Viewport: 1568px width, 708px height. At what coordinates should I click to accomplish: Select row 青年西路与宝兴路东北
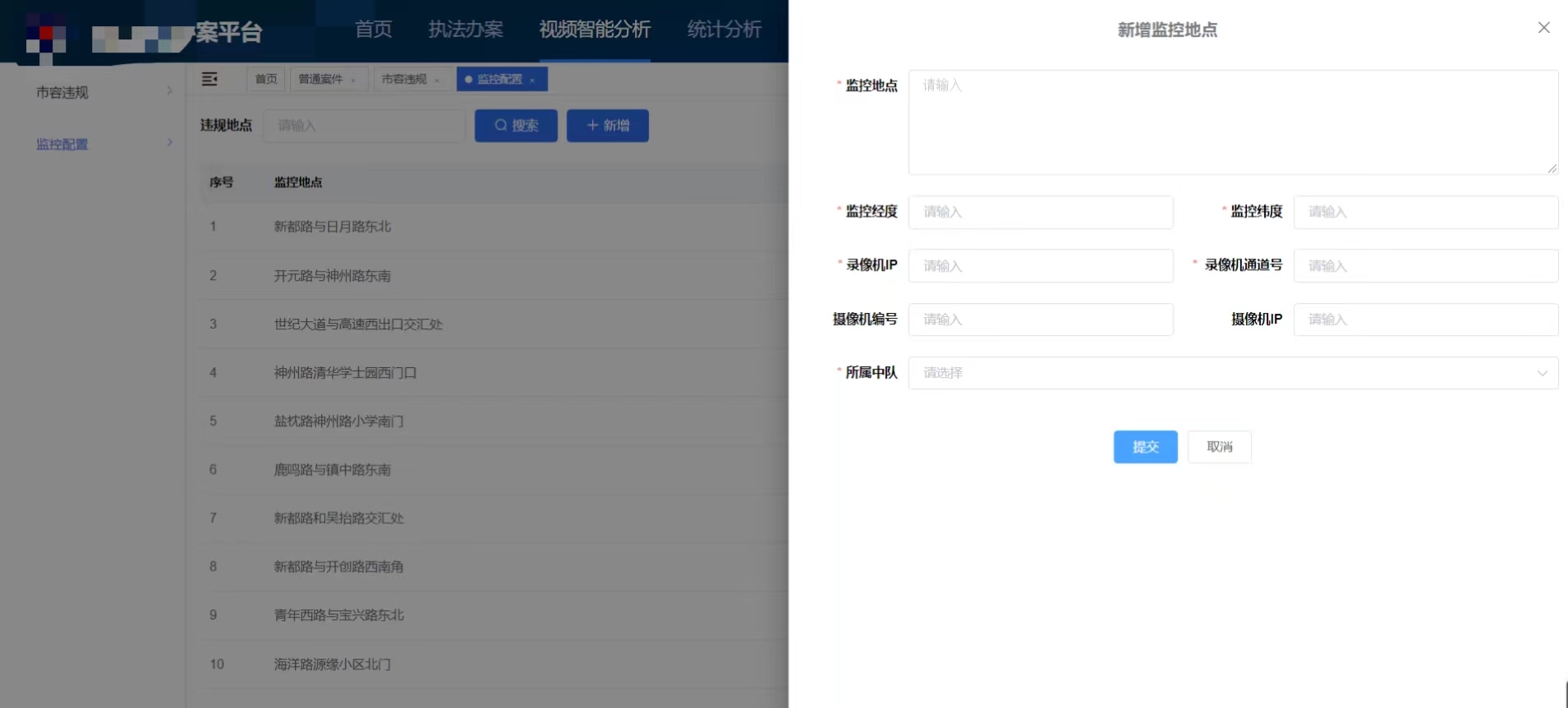click(491, 614)
